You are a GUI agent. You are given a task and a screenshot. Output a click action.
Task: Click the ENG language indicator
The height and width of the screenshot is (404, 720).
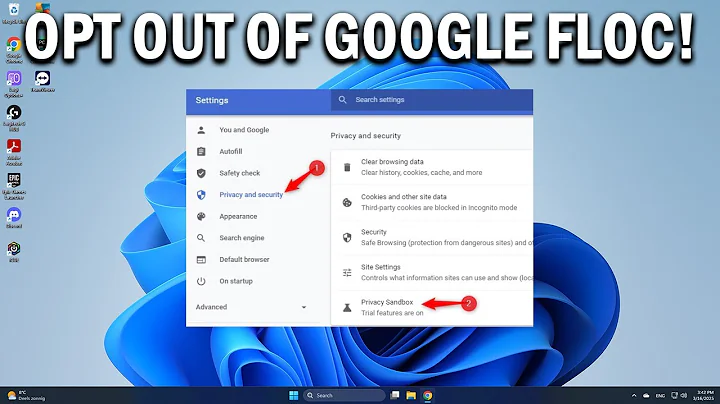(x=660, y=396)
